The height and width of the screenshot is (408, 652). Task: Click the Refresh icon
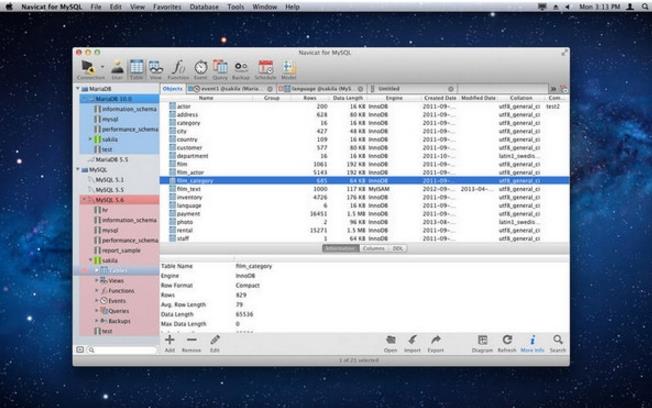point(507,340)
